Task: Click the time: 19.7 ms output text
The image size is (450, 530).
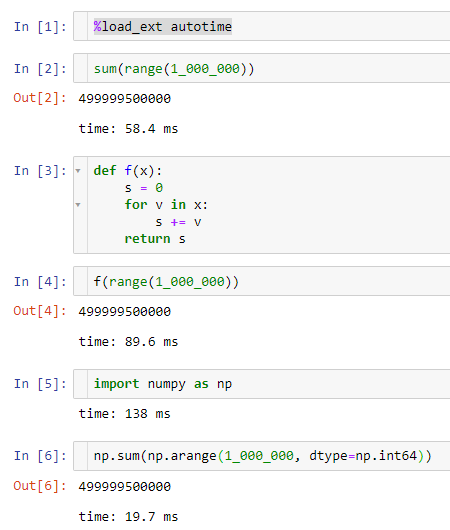Action: 128,517
